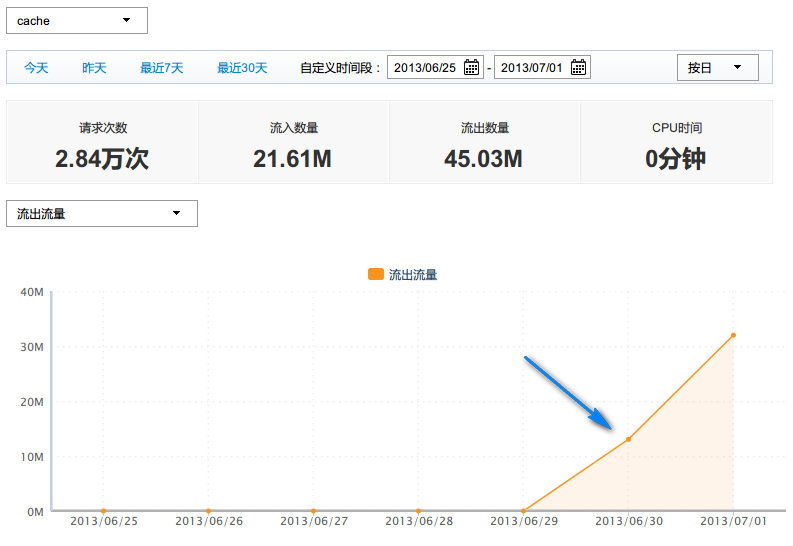The image size is (793, 546).
Task: Click the 10M y-axis label
Action: 32,458
